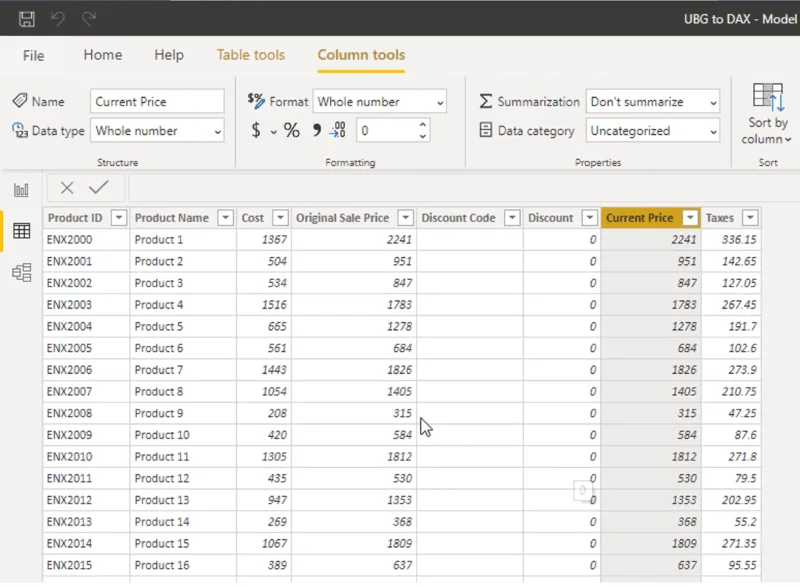Apply percentage format icon
The image size is (800, 587).
pyautogui.click(x=292, y=130)
